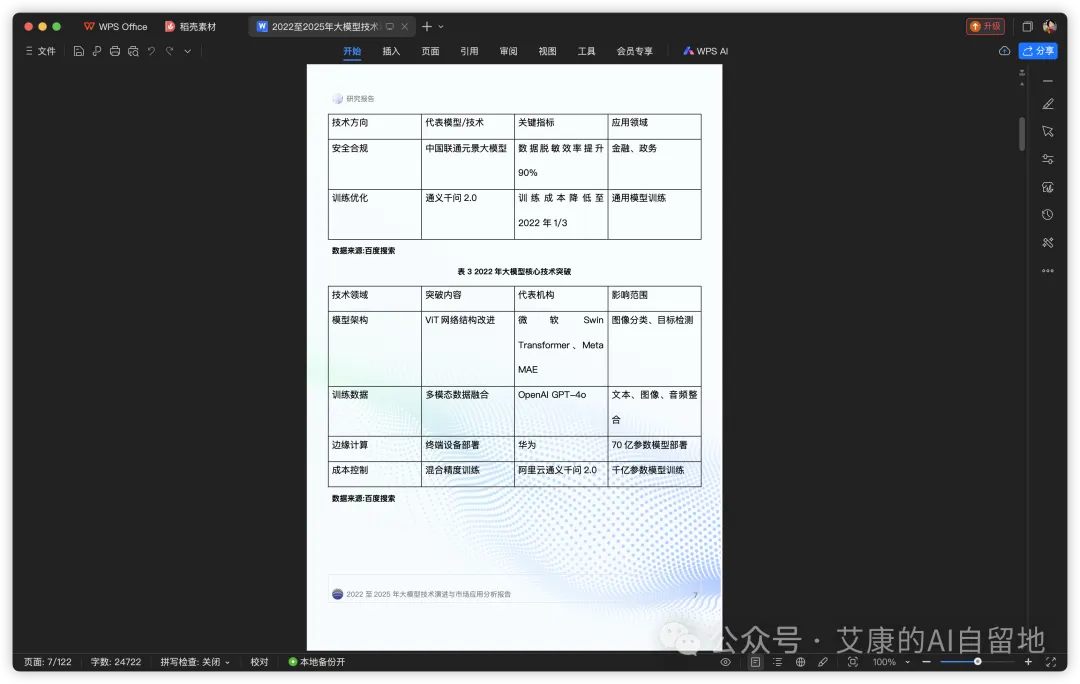Open the WPS AI tab
Viewport: 1080px width, 684px height.
coord(705,51)
